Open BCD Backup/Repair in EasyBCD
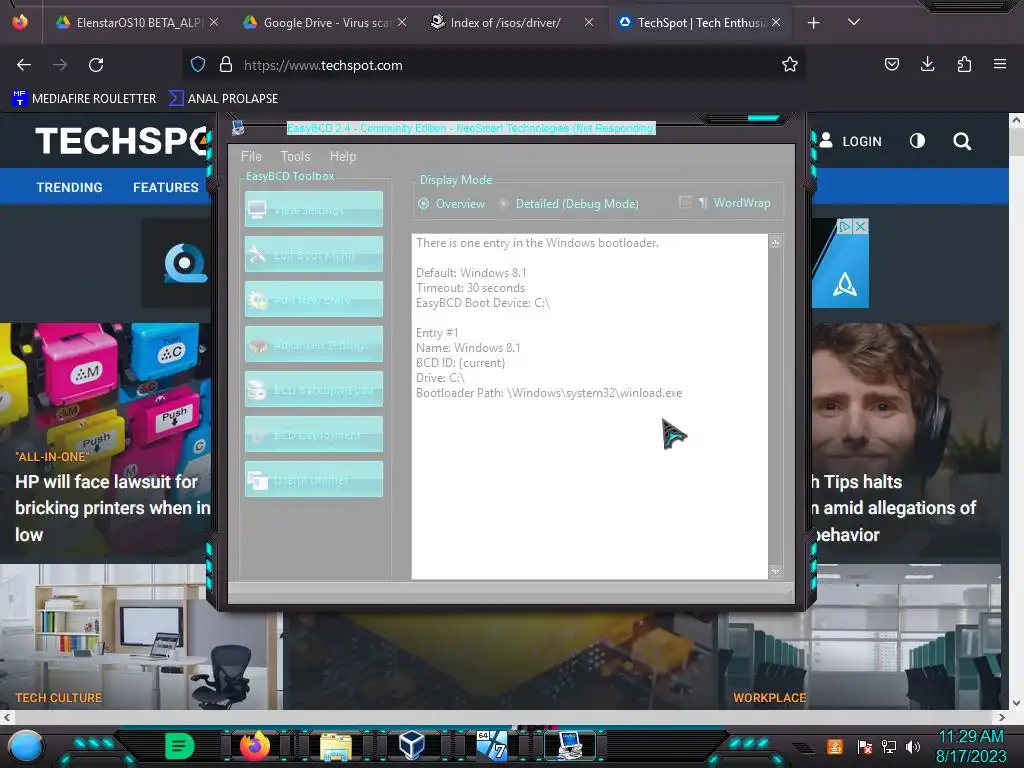 313,389
